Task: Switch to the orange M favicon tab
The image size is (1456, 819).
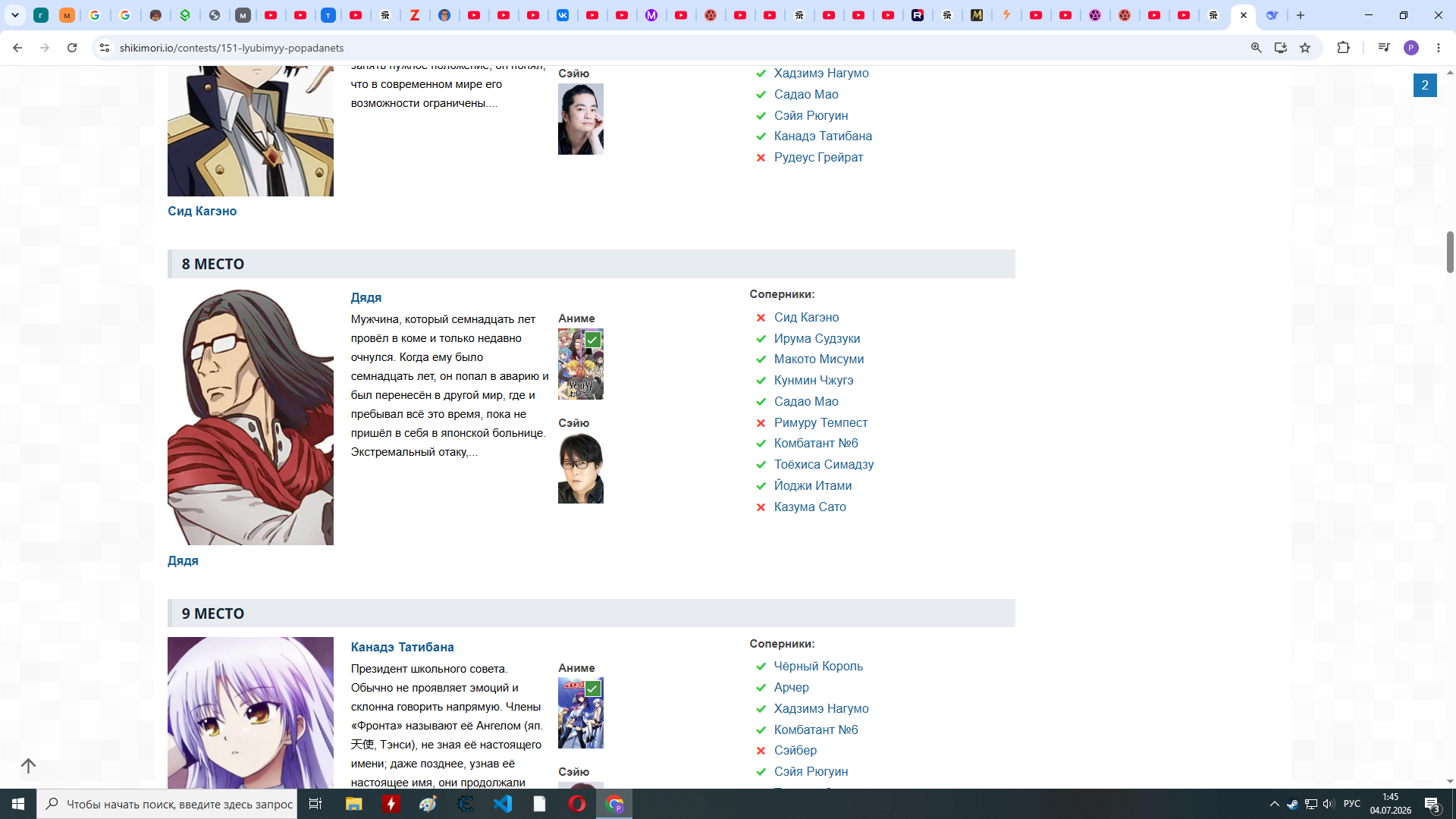Action: point(67,15)
